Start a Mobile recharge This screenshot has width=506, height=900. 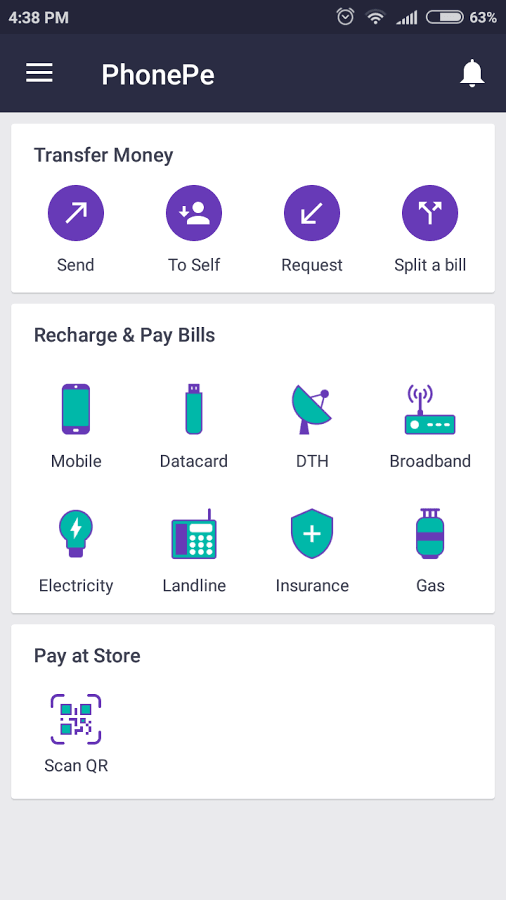click(76, 409)
